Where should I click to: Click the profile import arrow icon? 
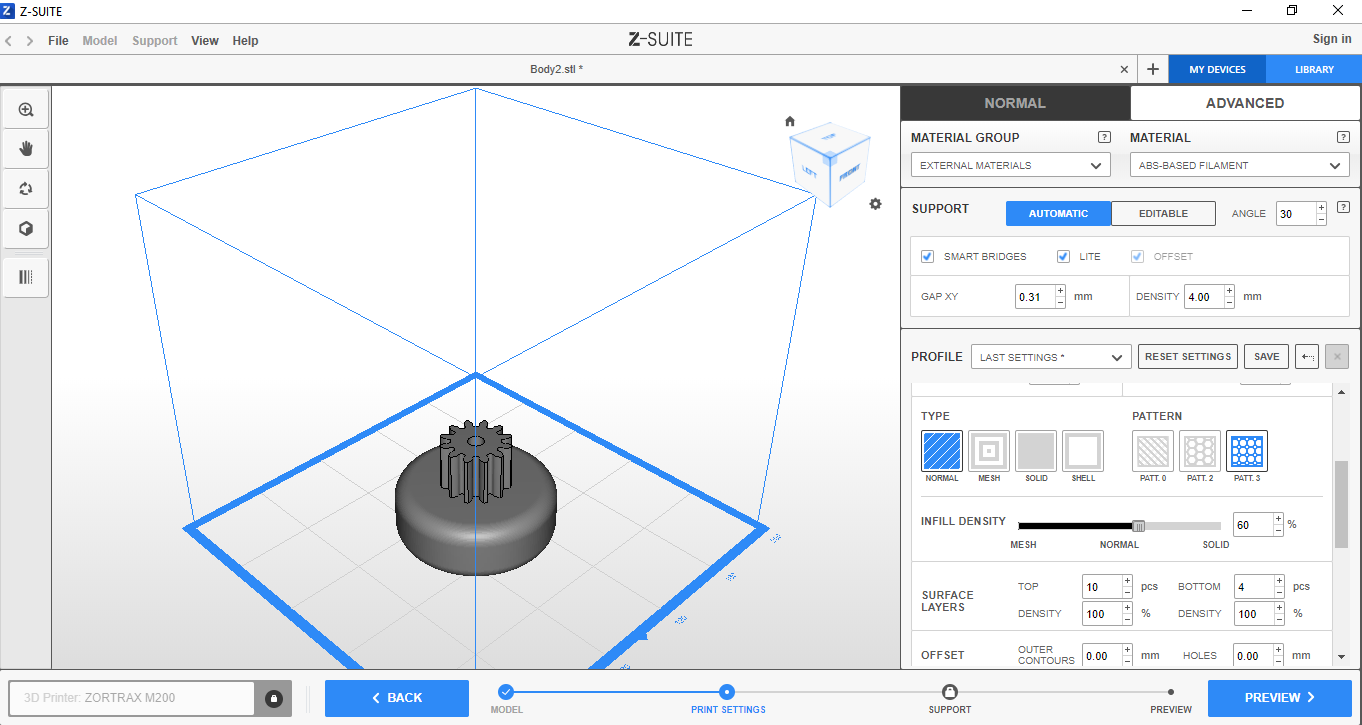pyautogui.click(x=1307, y=357)
